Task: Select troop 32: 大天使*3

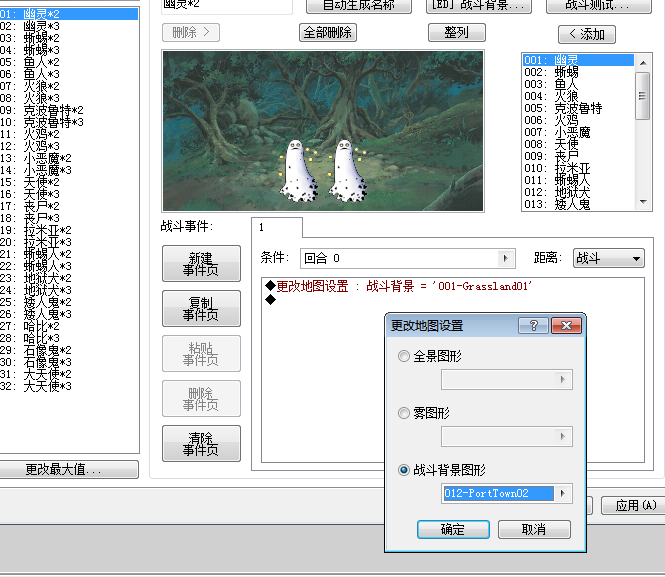Action: 69,386
